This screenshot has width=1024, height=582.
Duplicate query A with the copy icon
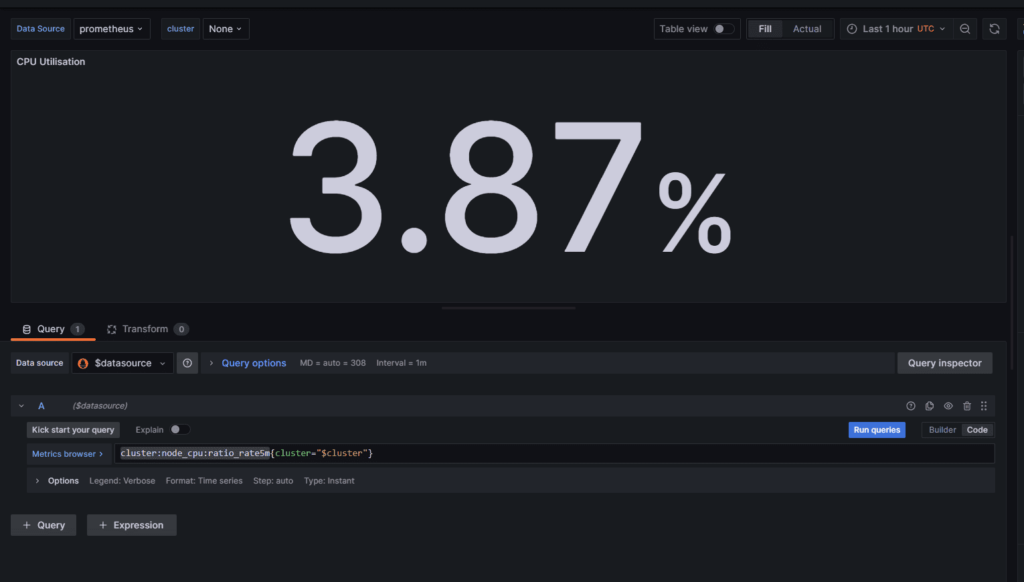pyautogui.click(x=929, y=406)
